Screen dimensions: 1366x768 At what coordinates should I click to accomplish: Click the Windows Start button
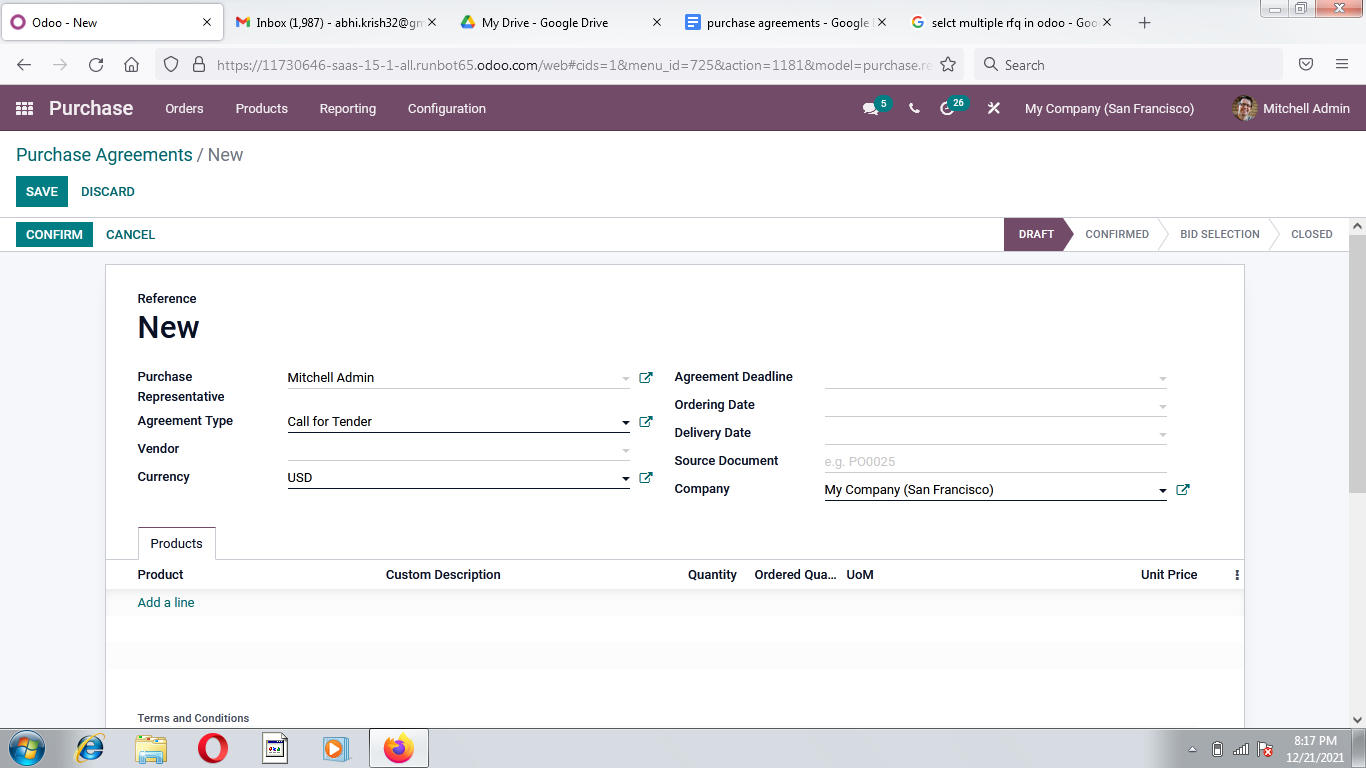[x=26, y=748]
